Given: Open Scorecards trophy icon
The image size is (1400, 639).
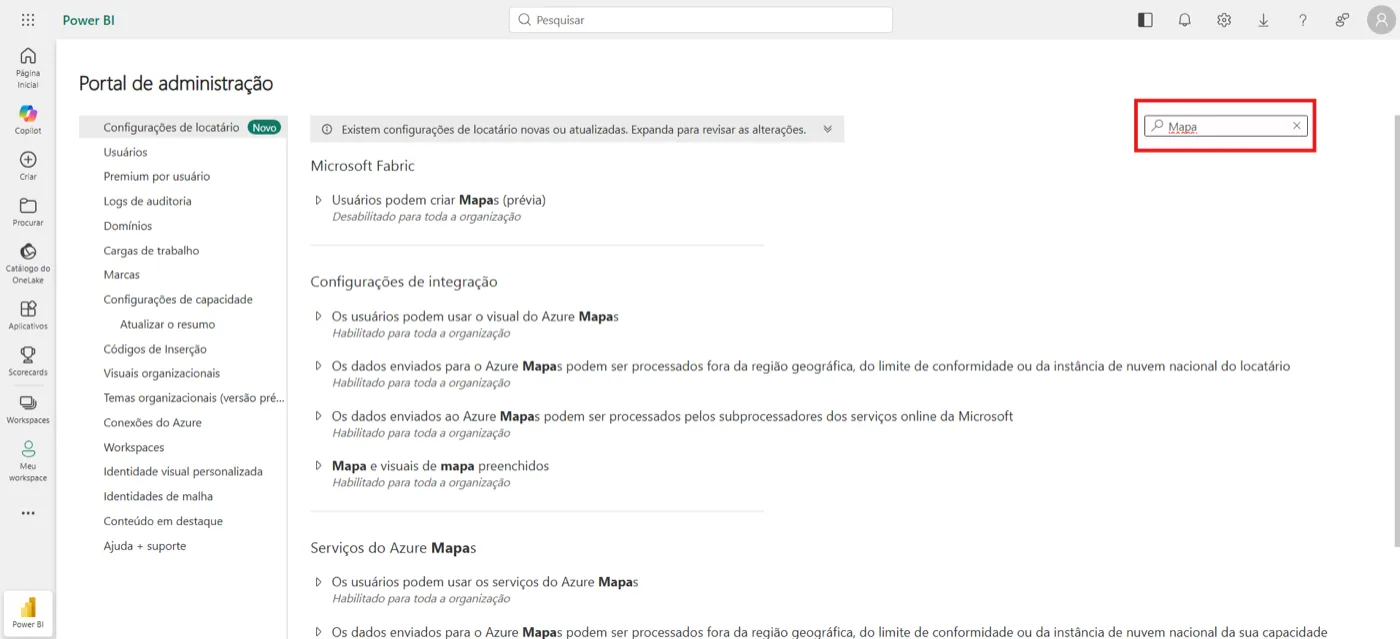Looking at the screenshot, I should (x=28, y=361).
